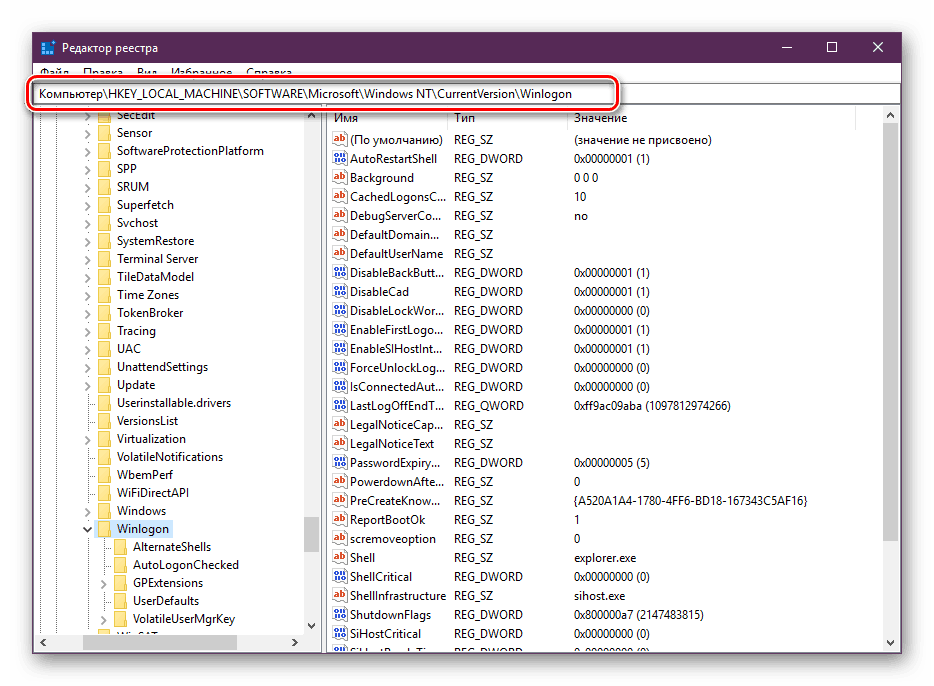Expand the Virtualization key node
This screenshot has height=686, width=934.
point(88,439)
